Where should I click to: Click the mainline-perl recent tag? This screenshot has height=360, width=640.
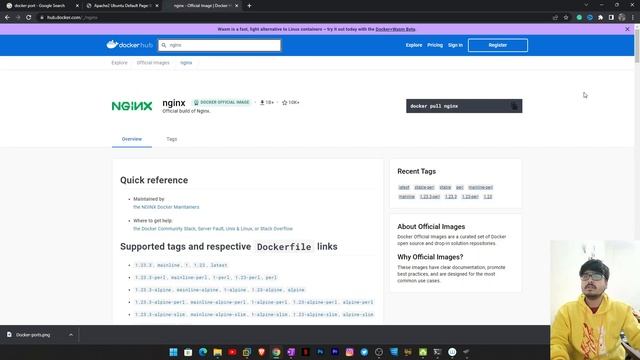(480, 187)
